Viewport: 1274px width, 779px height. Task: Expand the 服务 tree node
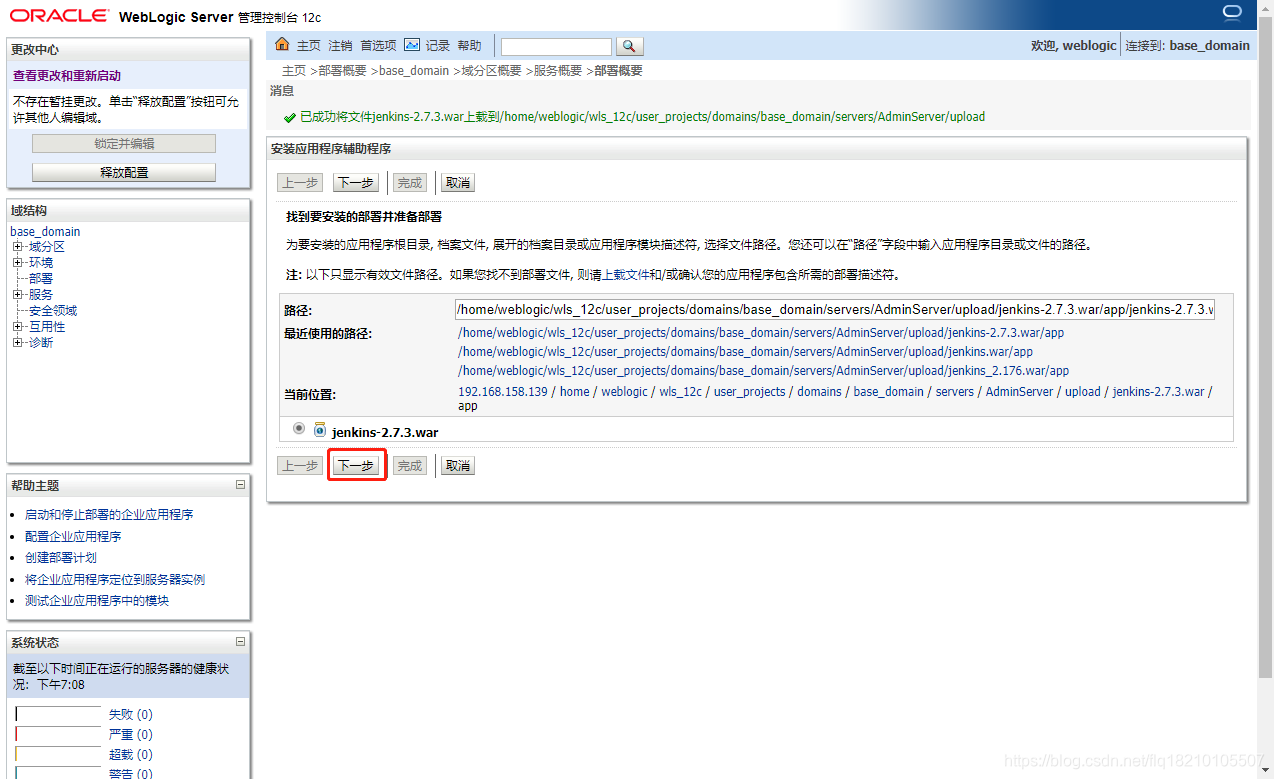17,295
